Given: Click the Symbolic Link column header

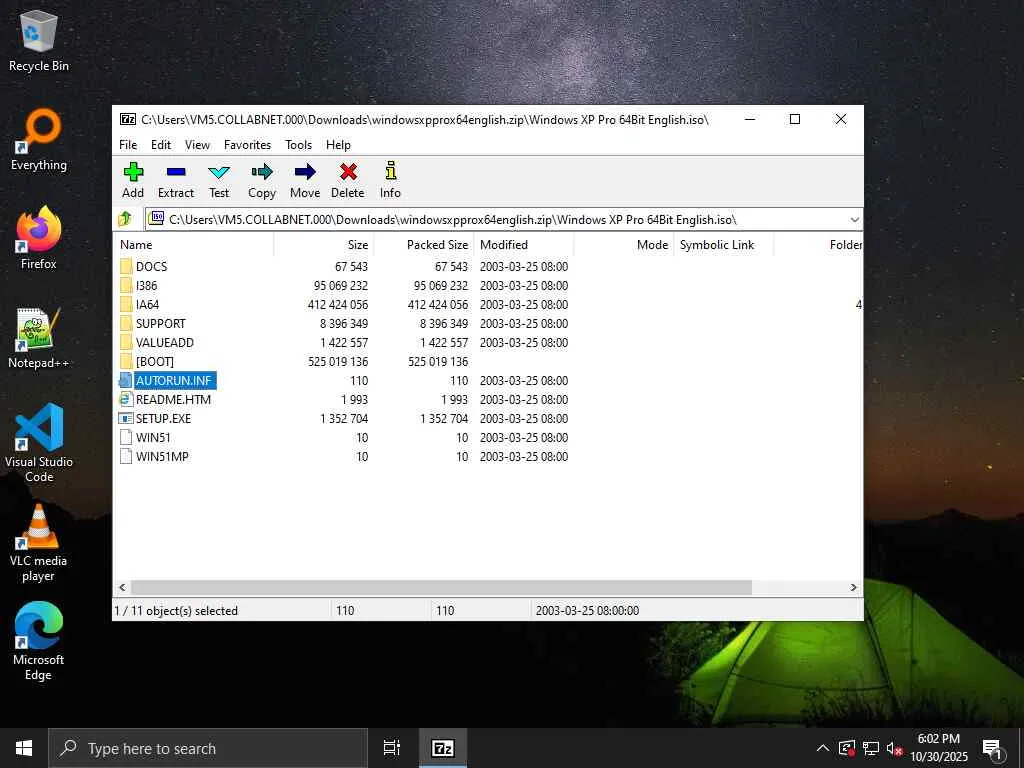Looking at the screenshot, I should point(724,245).
